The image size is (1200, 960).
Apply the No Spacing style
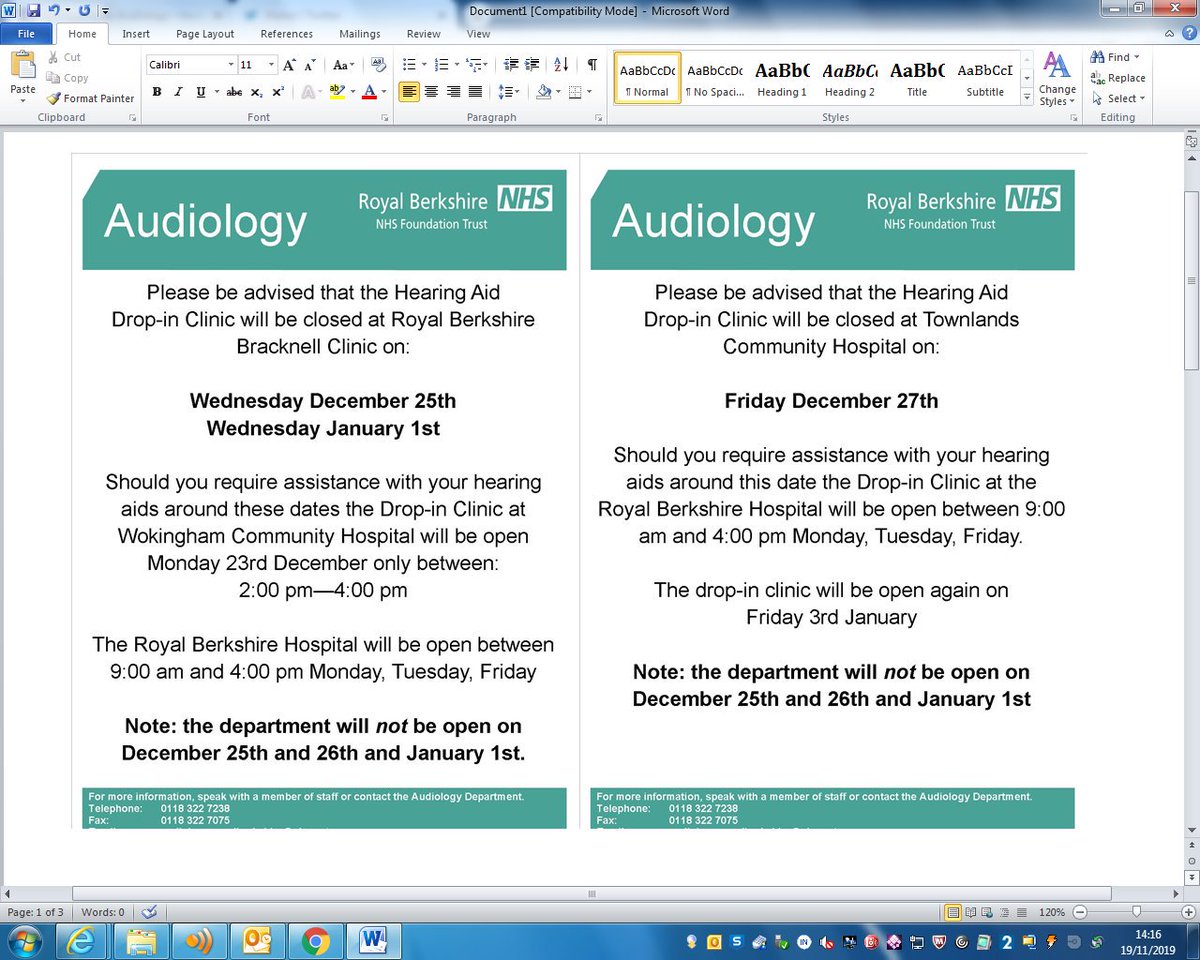click(715, 79)
